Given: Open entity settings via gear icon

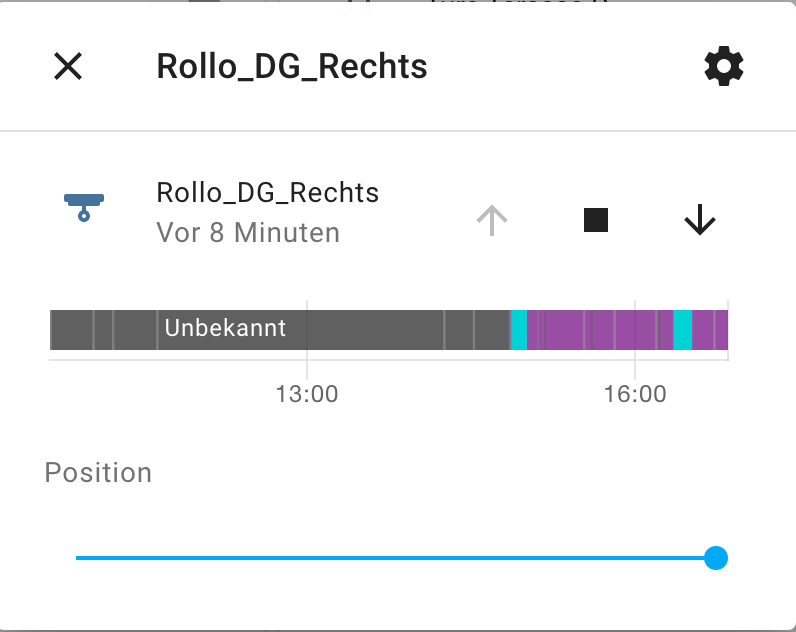Looking at the screenshot, I should click(724, 67).
